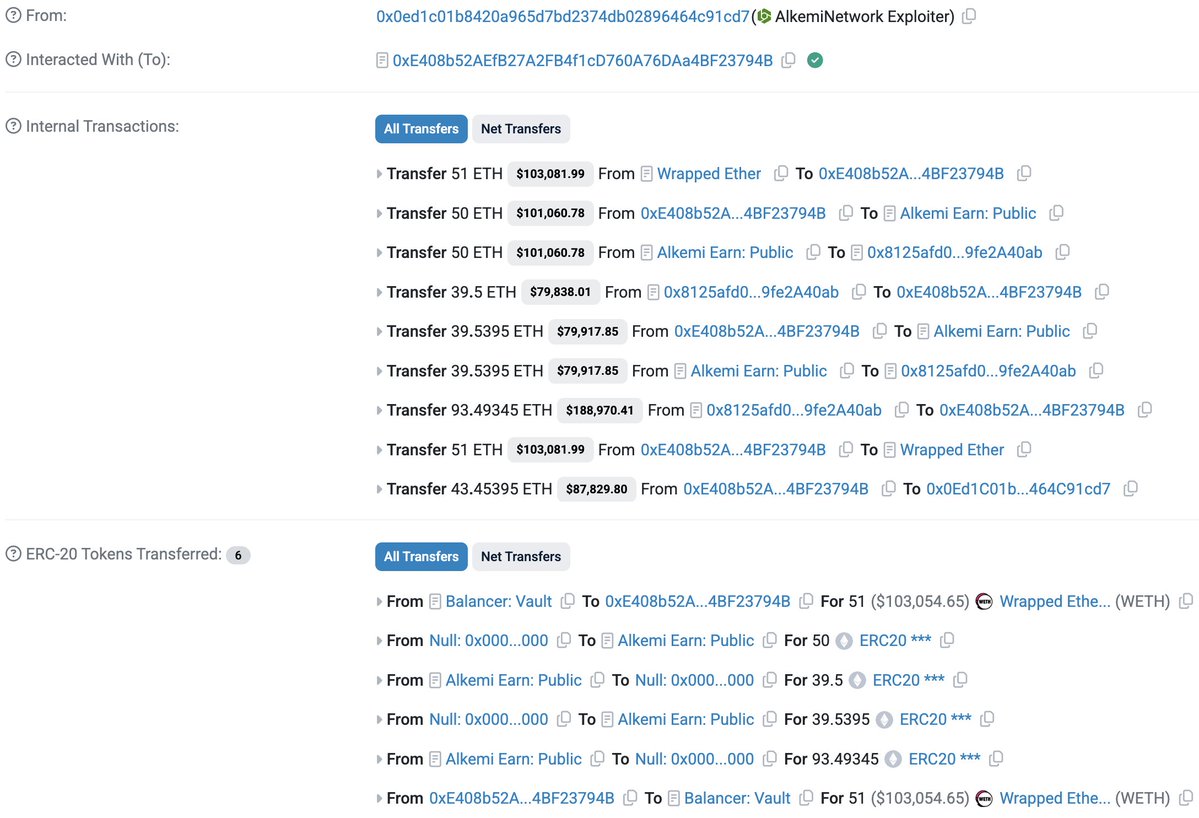The height and width of the screenshot is (818, 1199).
Task: Copy Null address in For 39.5395 token row
Action: point(564,719)
